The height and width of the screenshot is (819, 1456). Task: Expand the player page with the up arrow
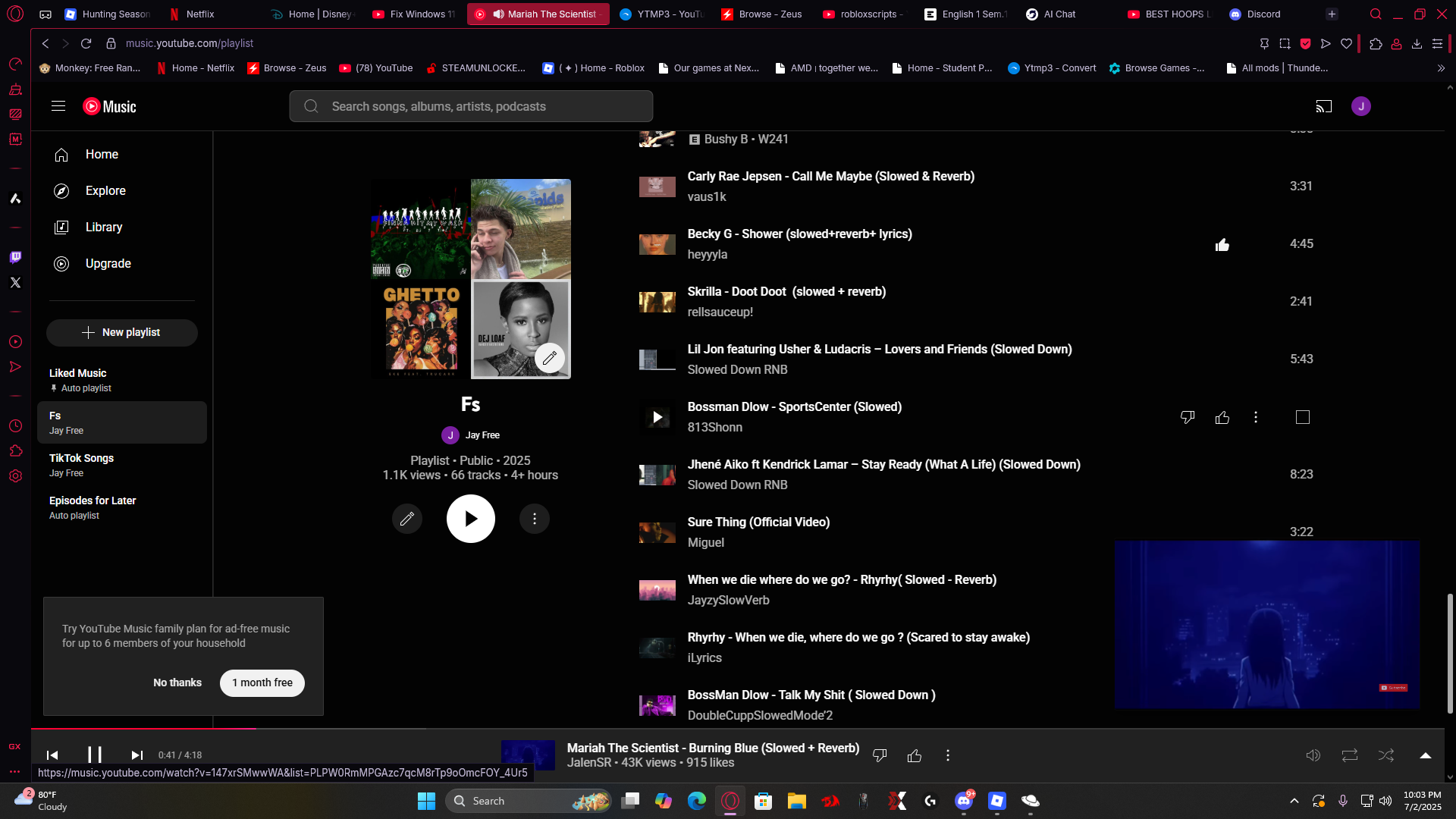point(1426,755)
